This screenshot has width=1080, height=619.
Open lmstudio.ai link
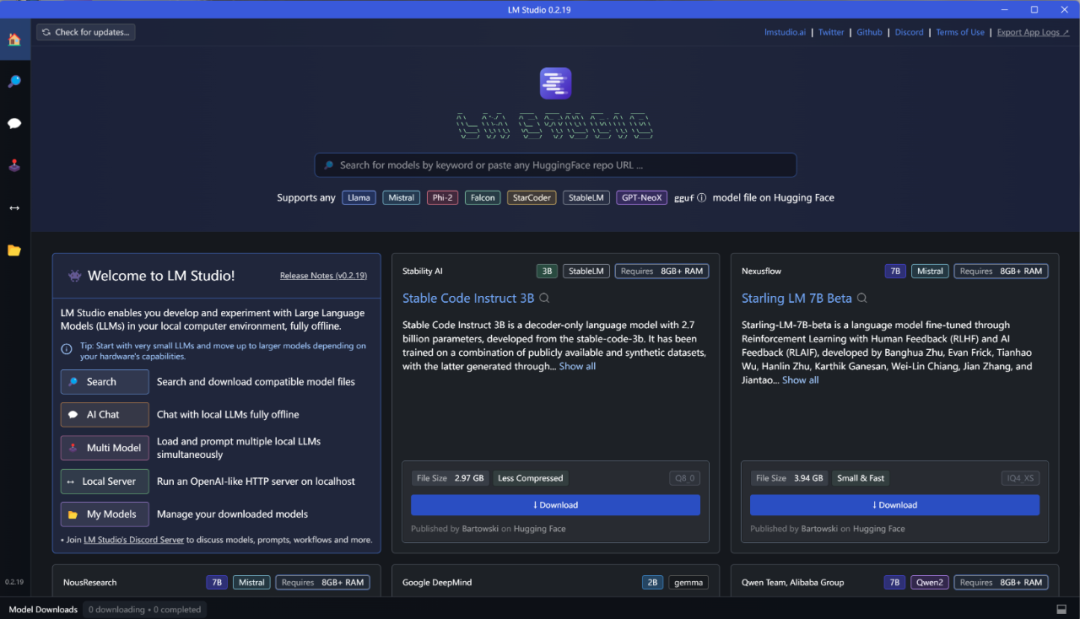click(x=785, y=32)
